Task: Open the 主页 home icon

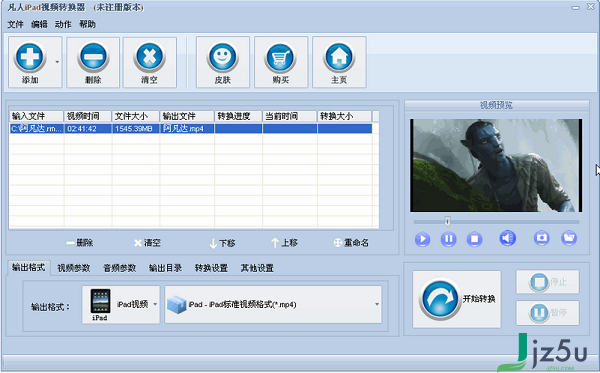Action: point(339,57)
